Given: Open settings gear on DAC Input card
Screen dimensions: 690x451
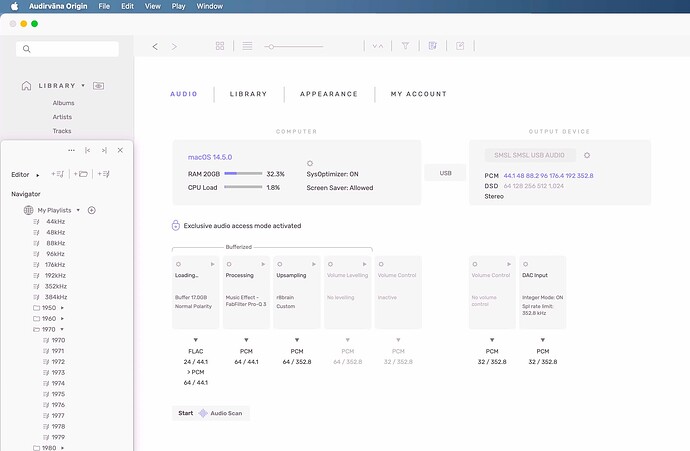Looking at the screenshot, I should click(525, 264).
